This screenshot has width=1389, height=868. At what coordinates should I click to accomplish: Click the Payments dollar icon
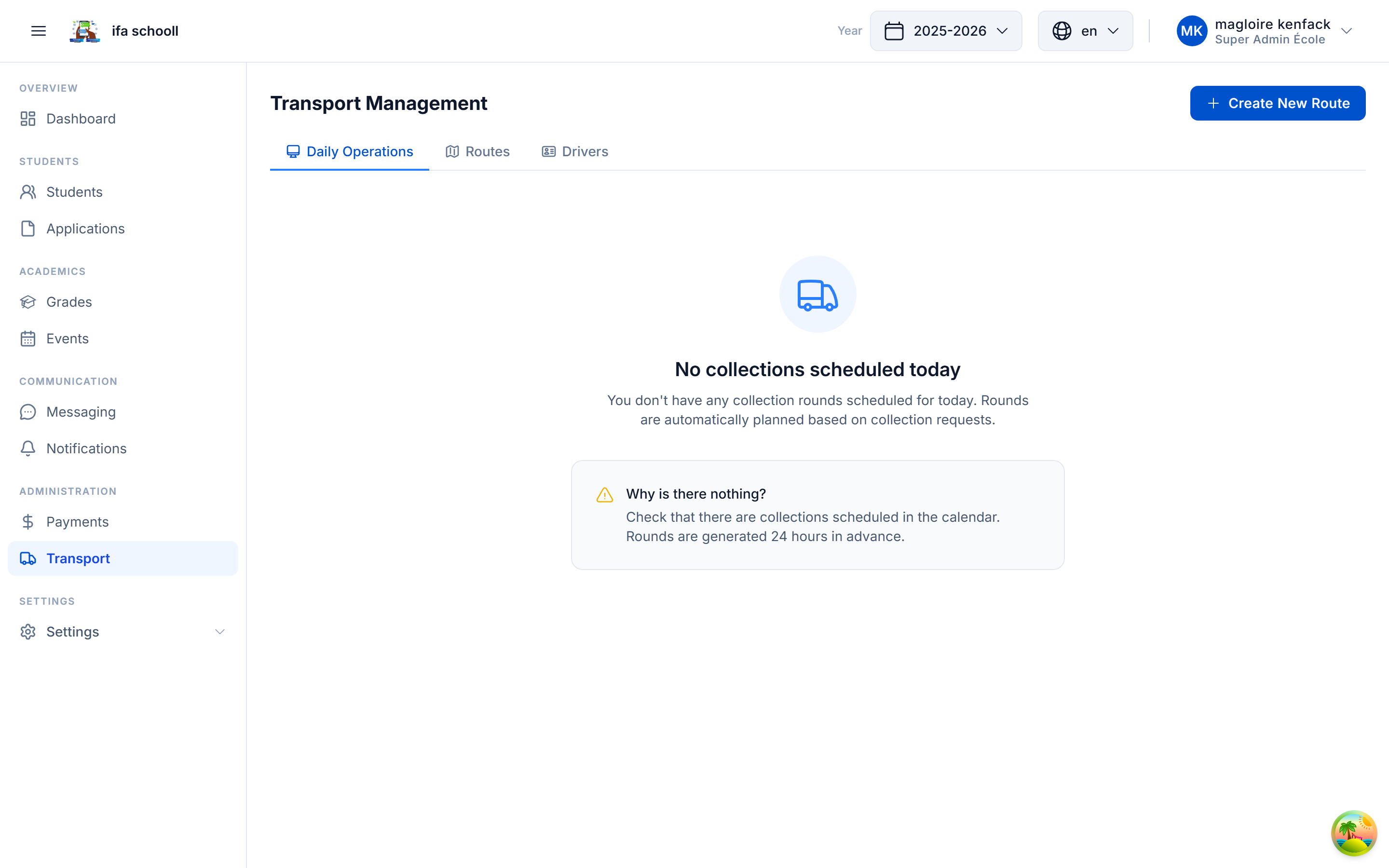(x=28, y=522)
